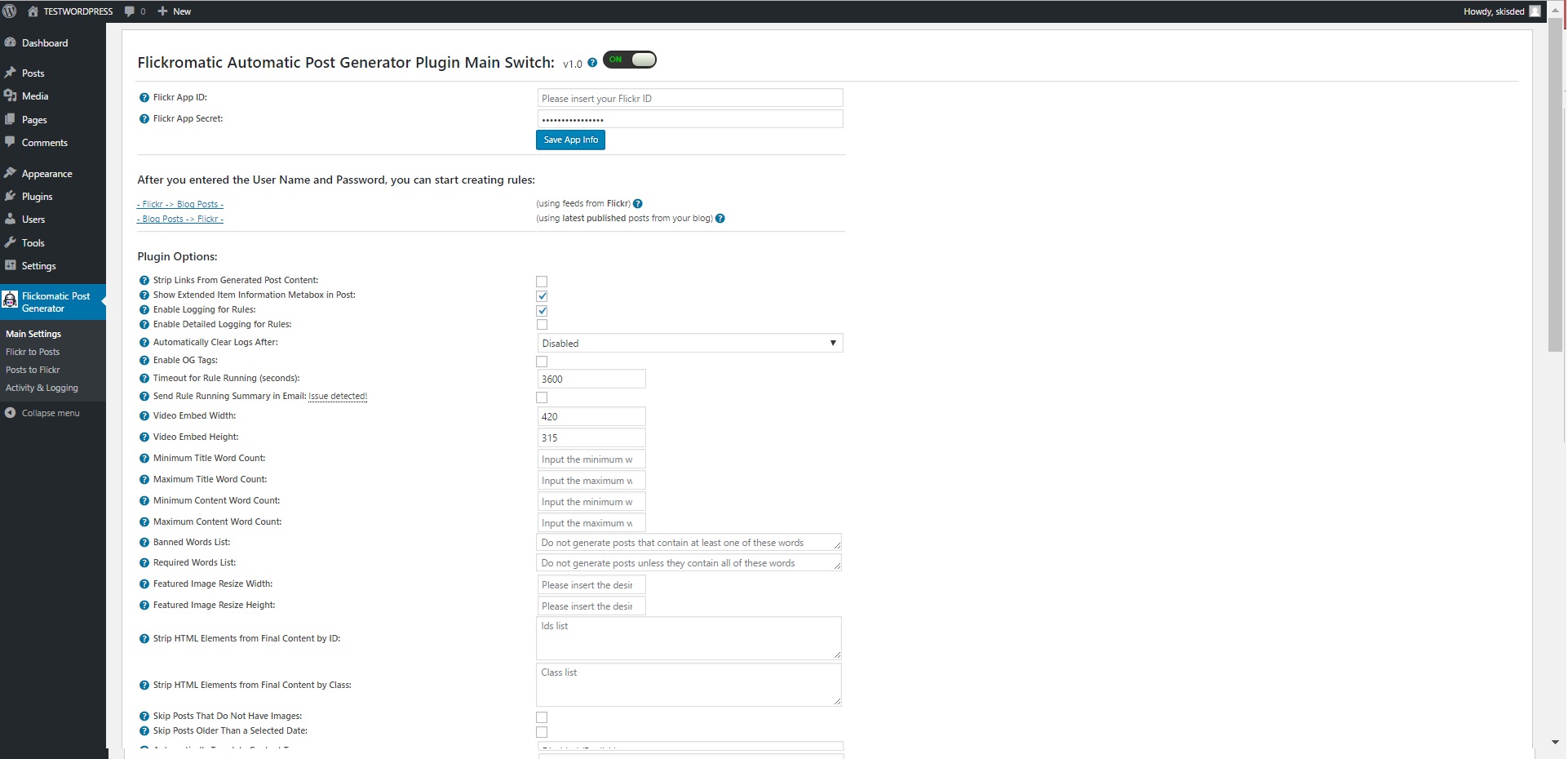Click the Settings sliders icon in sidebar
This screenshot has height=759, width=1568.
point(11,265)
